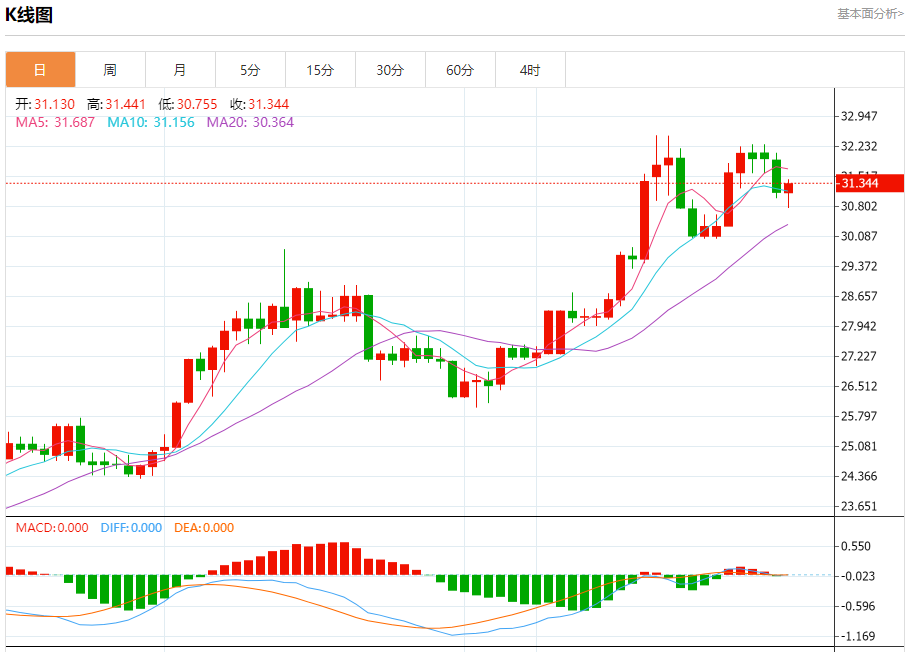Select the MACD value label
Viewport: 913px width, 652px height.
tap(51, 528)
